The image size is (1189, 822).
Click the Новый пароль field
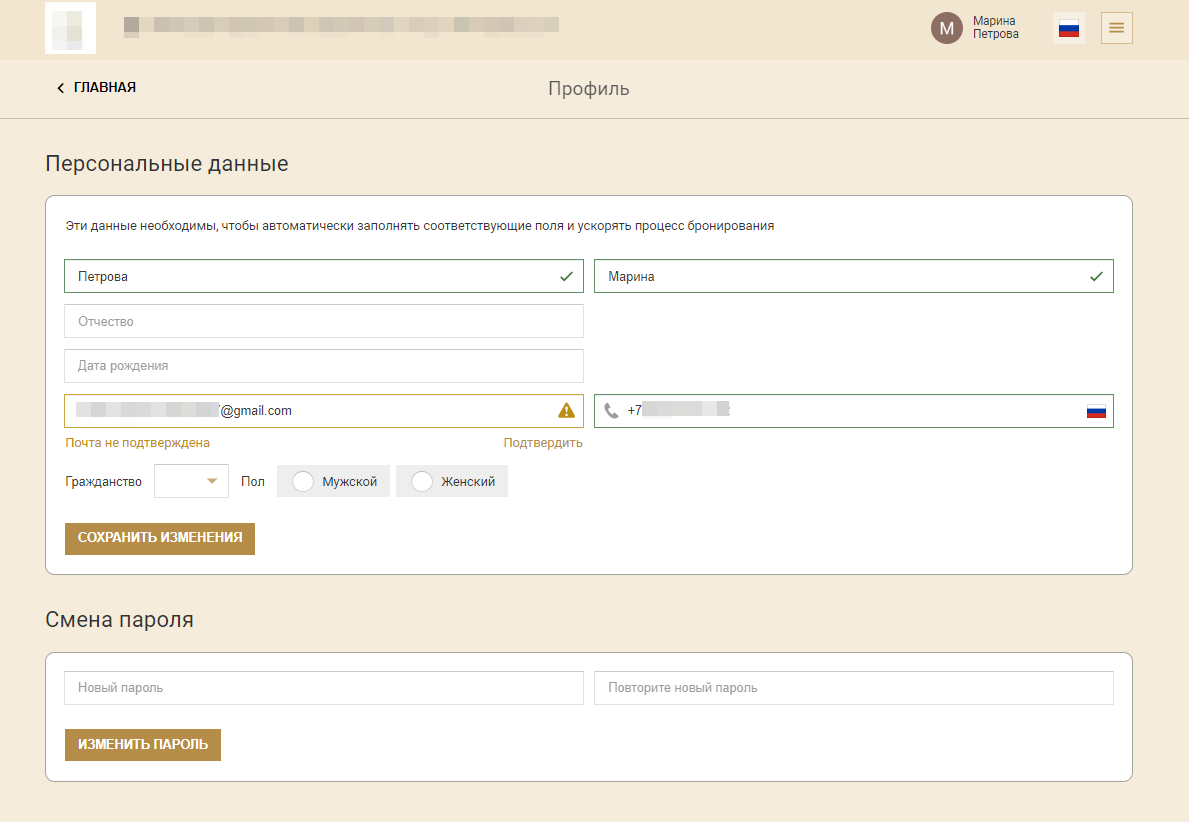pos(324,688)
